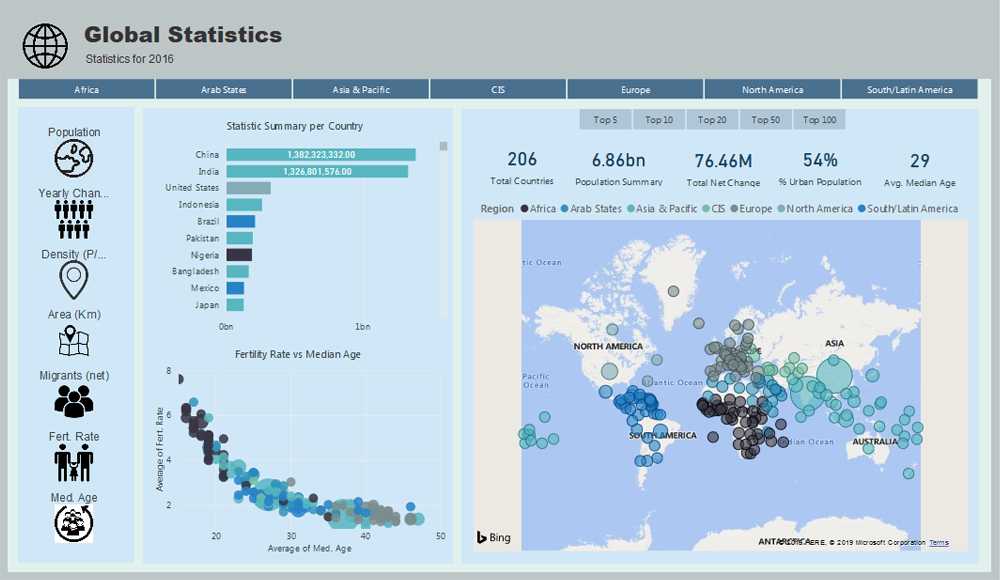Select the Top 100 filter button

(820, 119)
